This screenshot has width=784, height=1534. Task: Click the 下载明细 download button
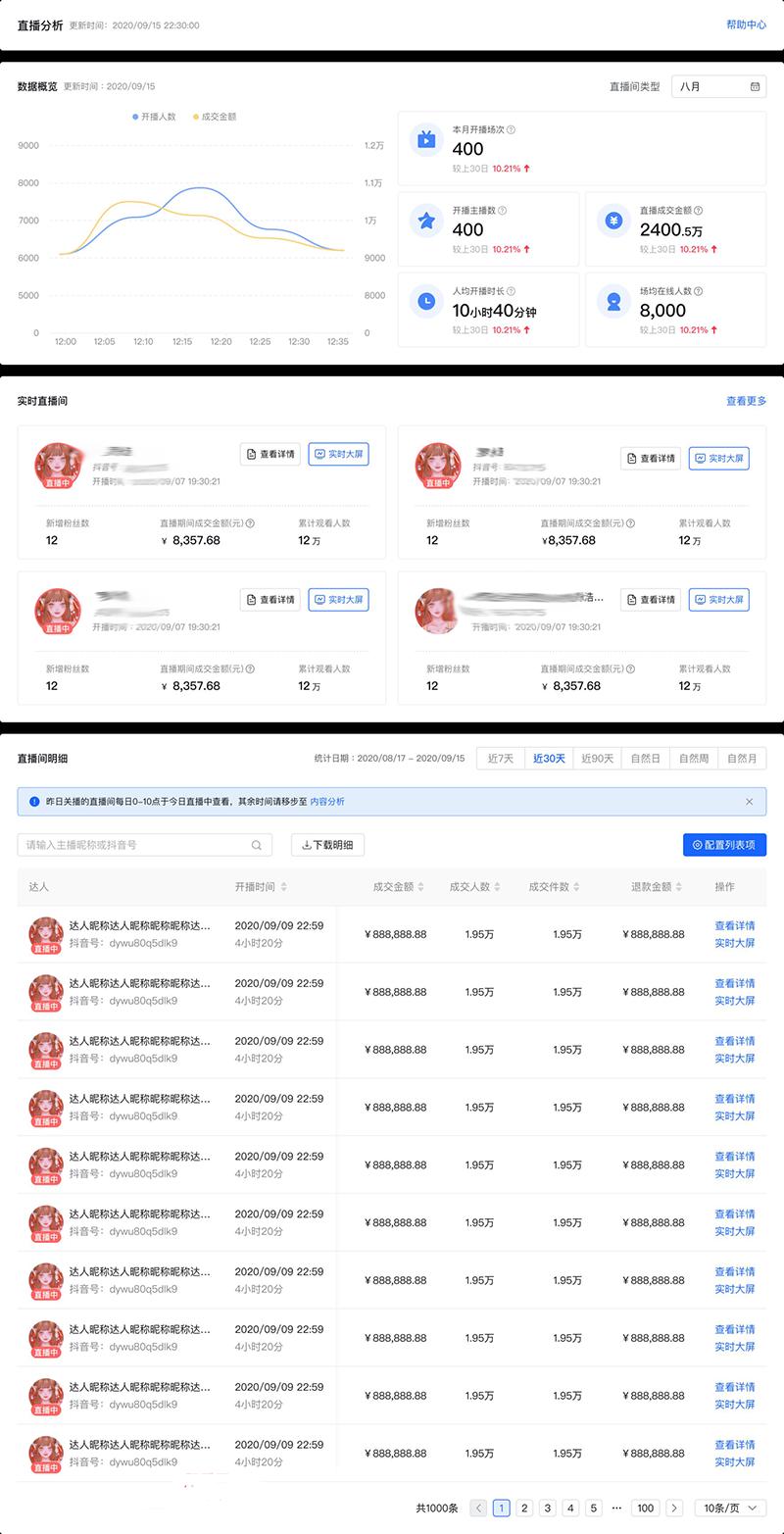pyautogui.click(x=328, y=845)
